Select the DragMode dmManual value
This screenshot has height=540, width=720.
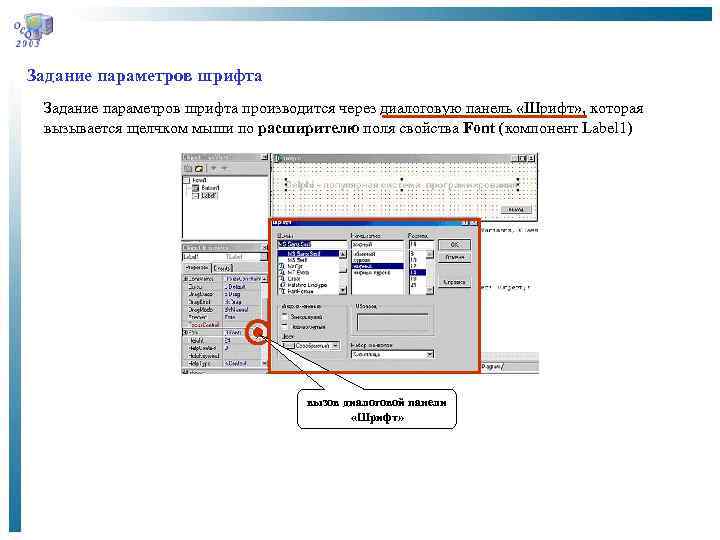[236, 310]
